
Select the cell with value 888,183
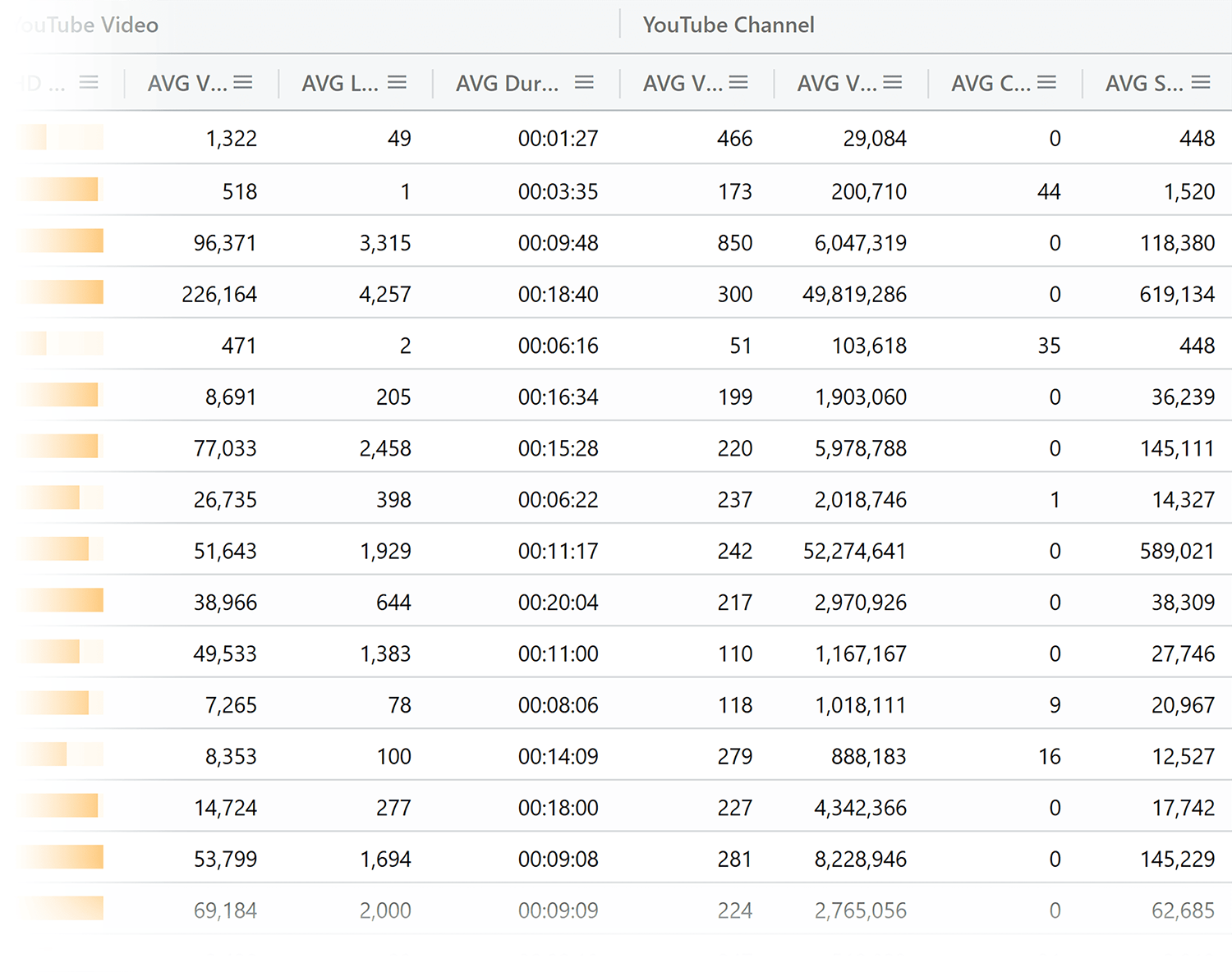coord(869,756)
